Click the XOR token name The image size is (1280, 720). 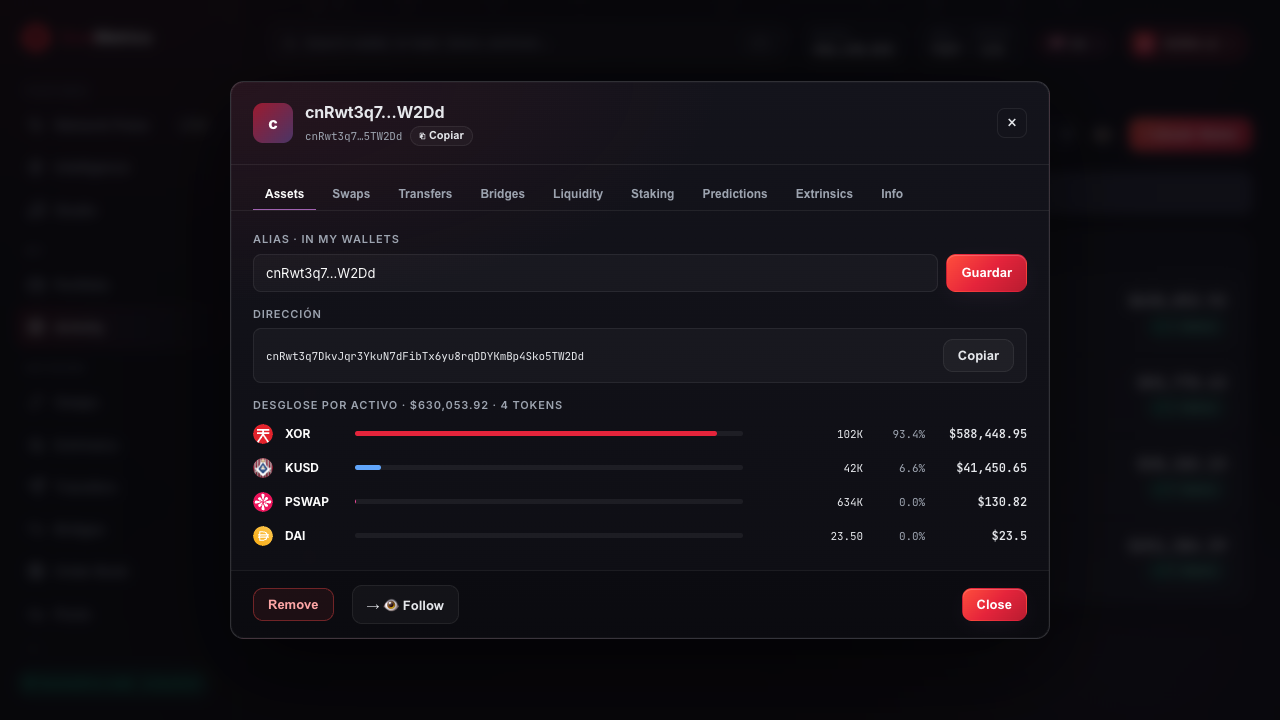pos(298,434)
